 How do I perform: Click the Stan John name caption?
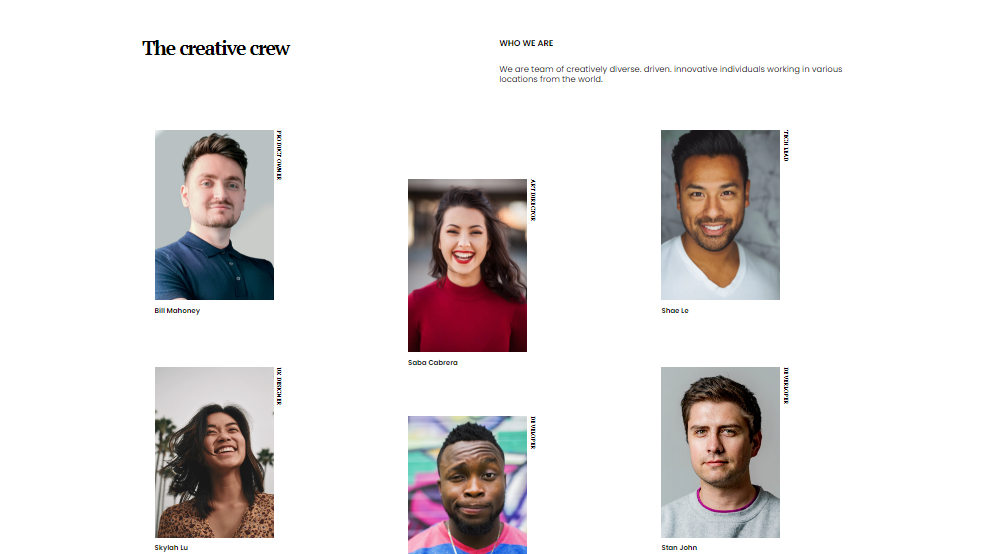point(679,548)
